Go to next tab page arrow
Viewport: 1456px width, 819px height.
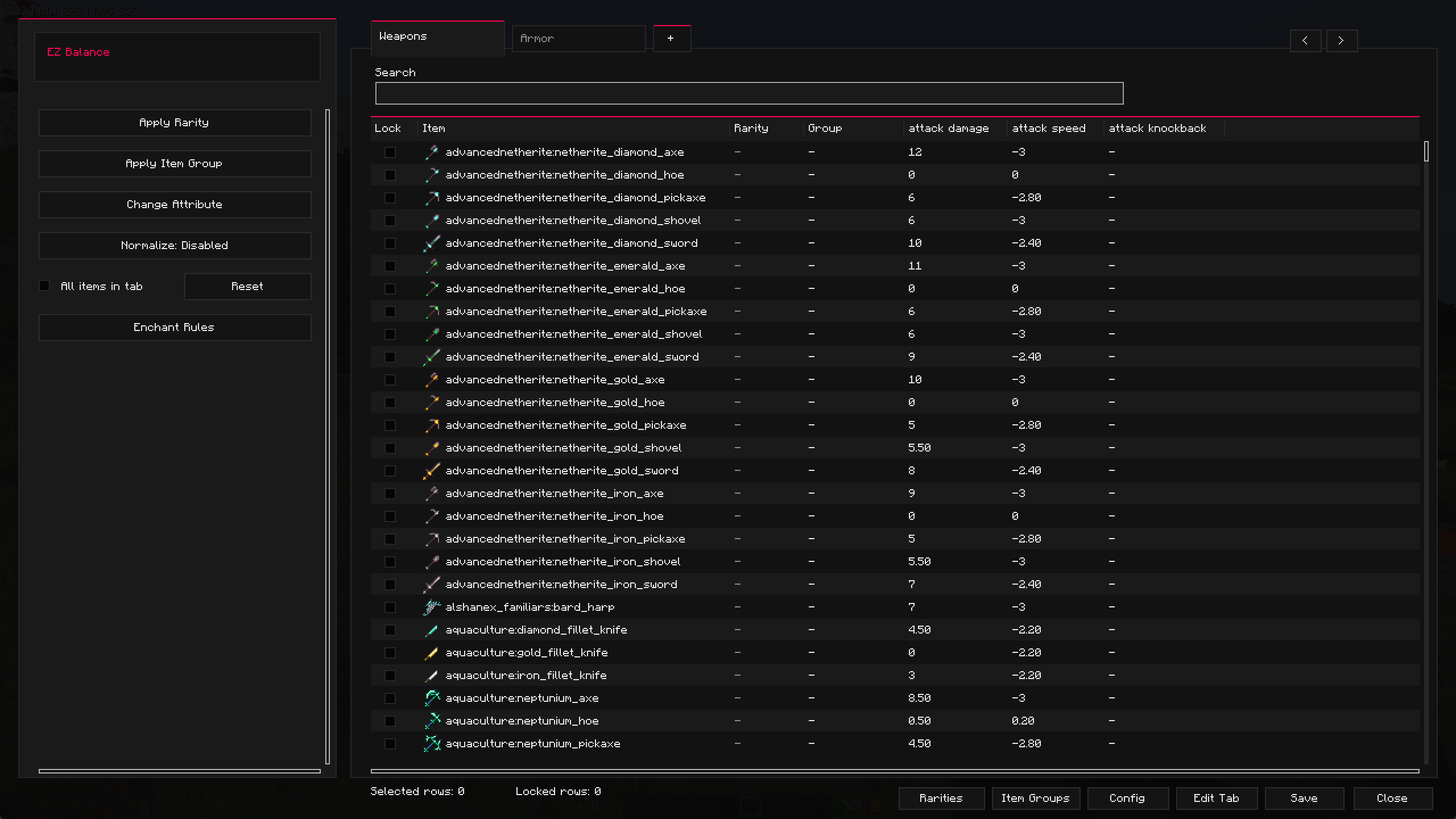1342,40
